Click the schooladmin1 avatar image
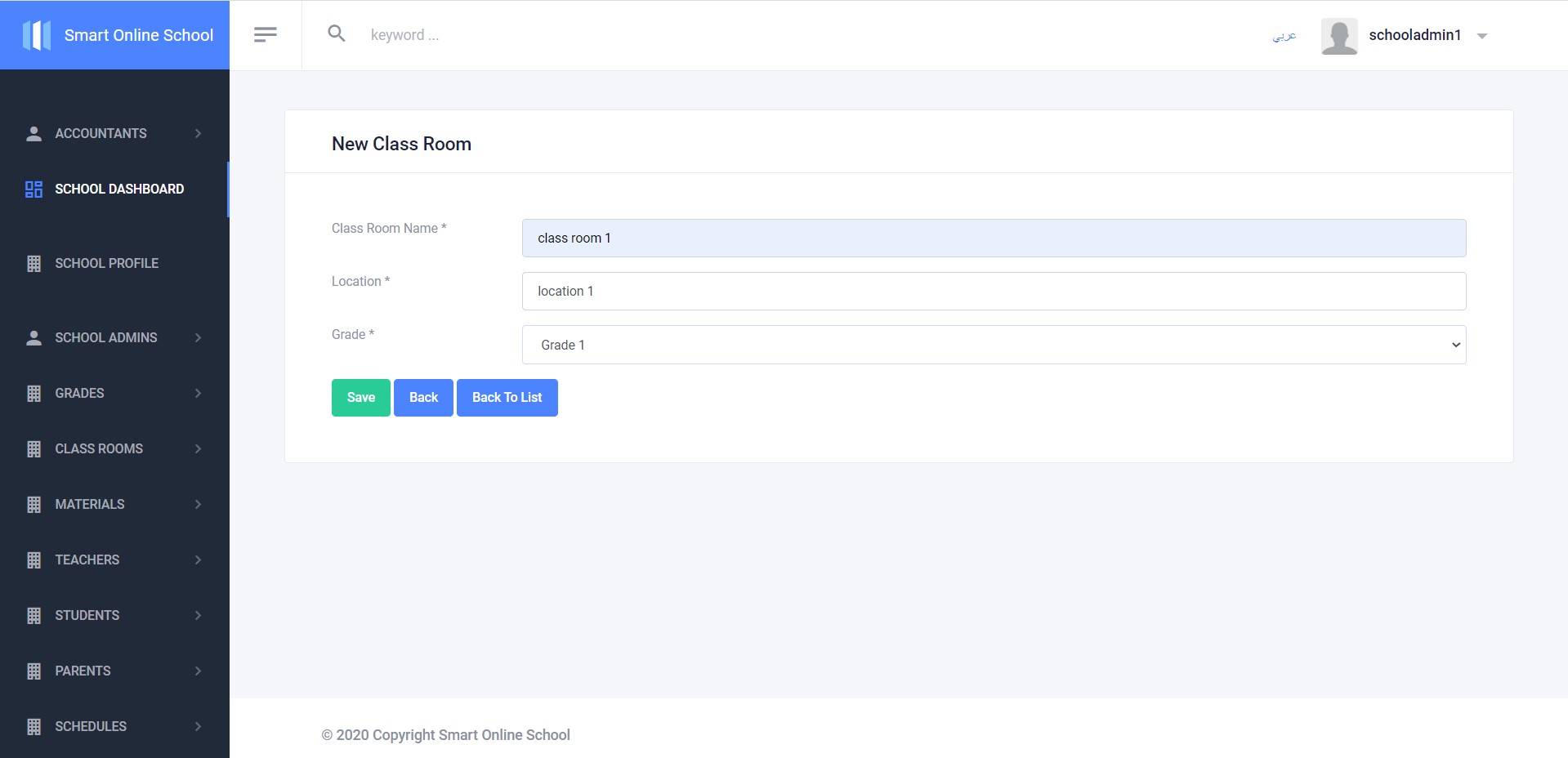This screenshot has height=758, width=1568. pyautogui.click(x=1339, y=36)
